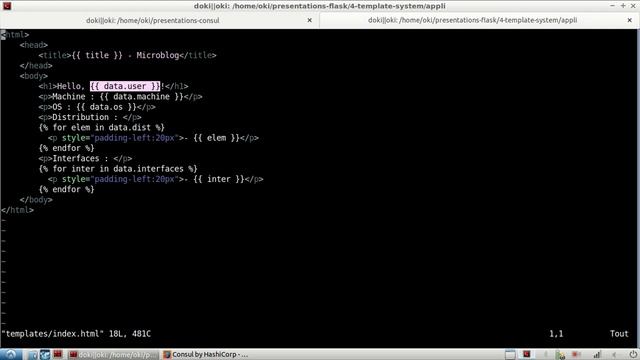640x360 pixels.
Task: Click the blue launcher icon in taskbar
Action: point(44,355)
